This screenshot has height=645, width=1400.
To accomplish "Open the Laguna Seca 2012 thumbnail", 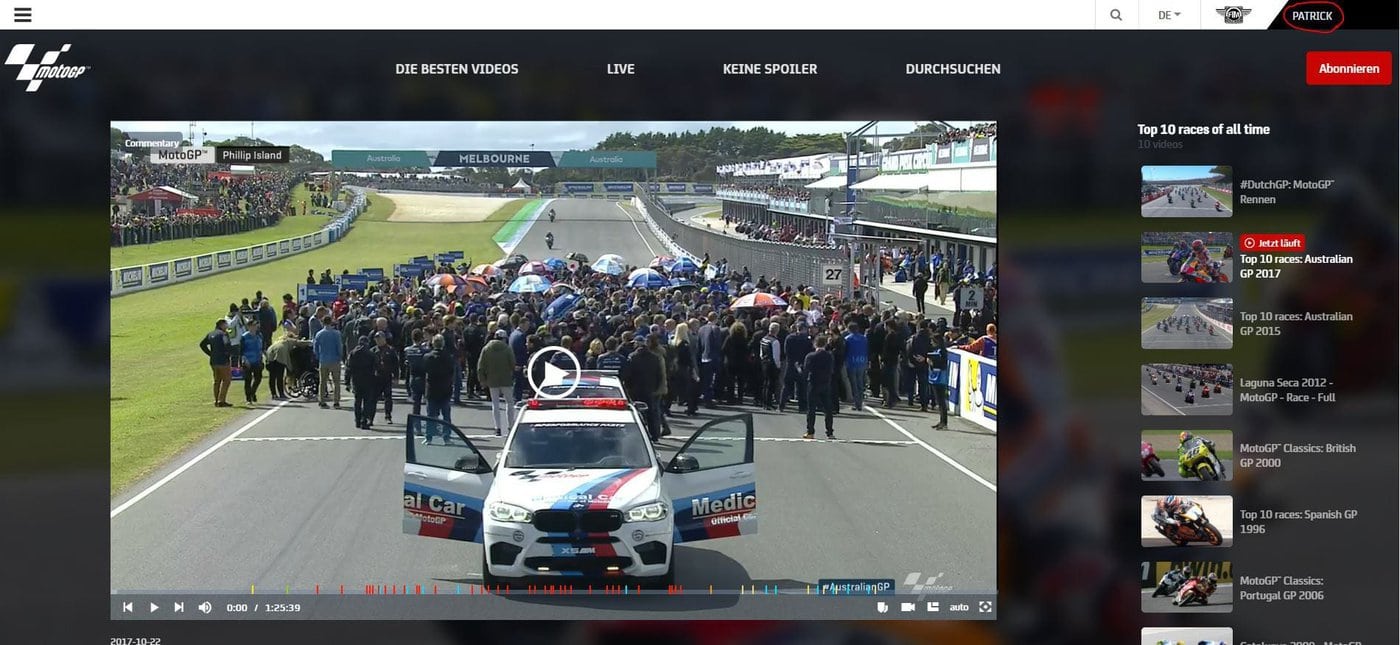I will pyautogui.click(x=1187, y=389).
